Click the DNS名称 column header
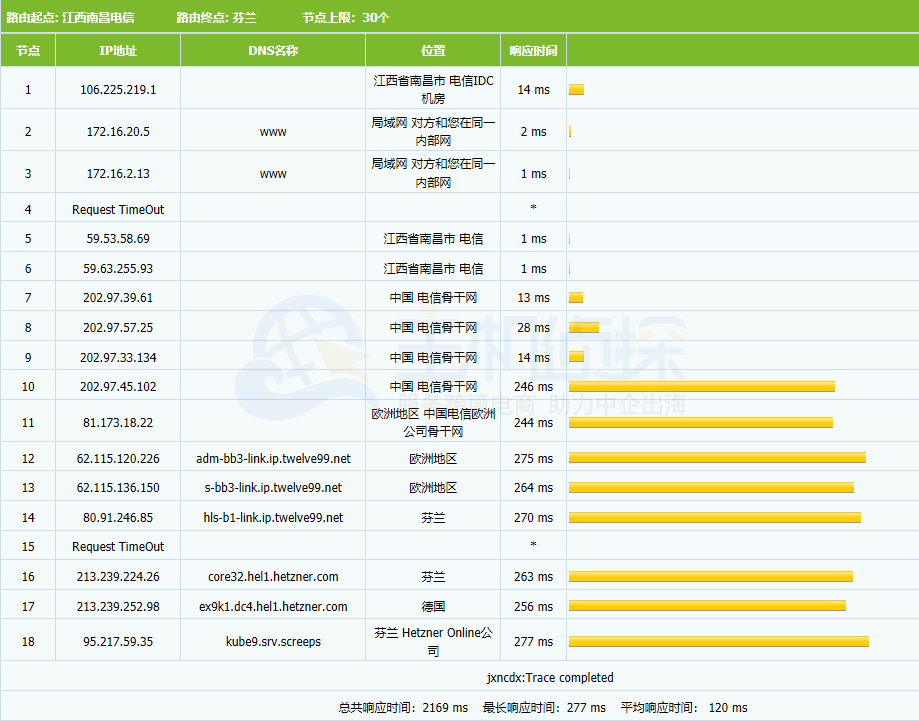 point(273,51)
